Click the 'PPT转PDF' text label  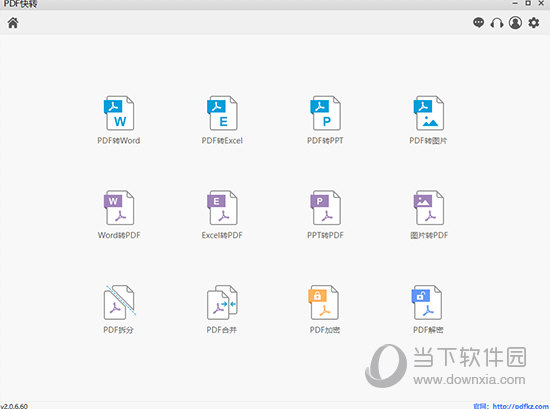click(325, 235)
